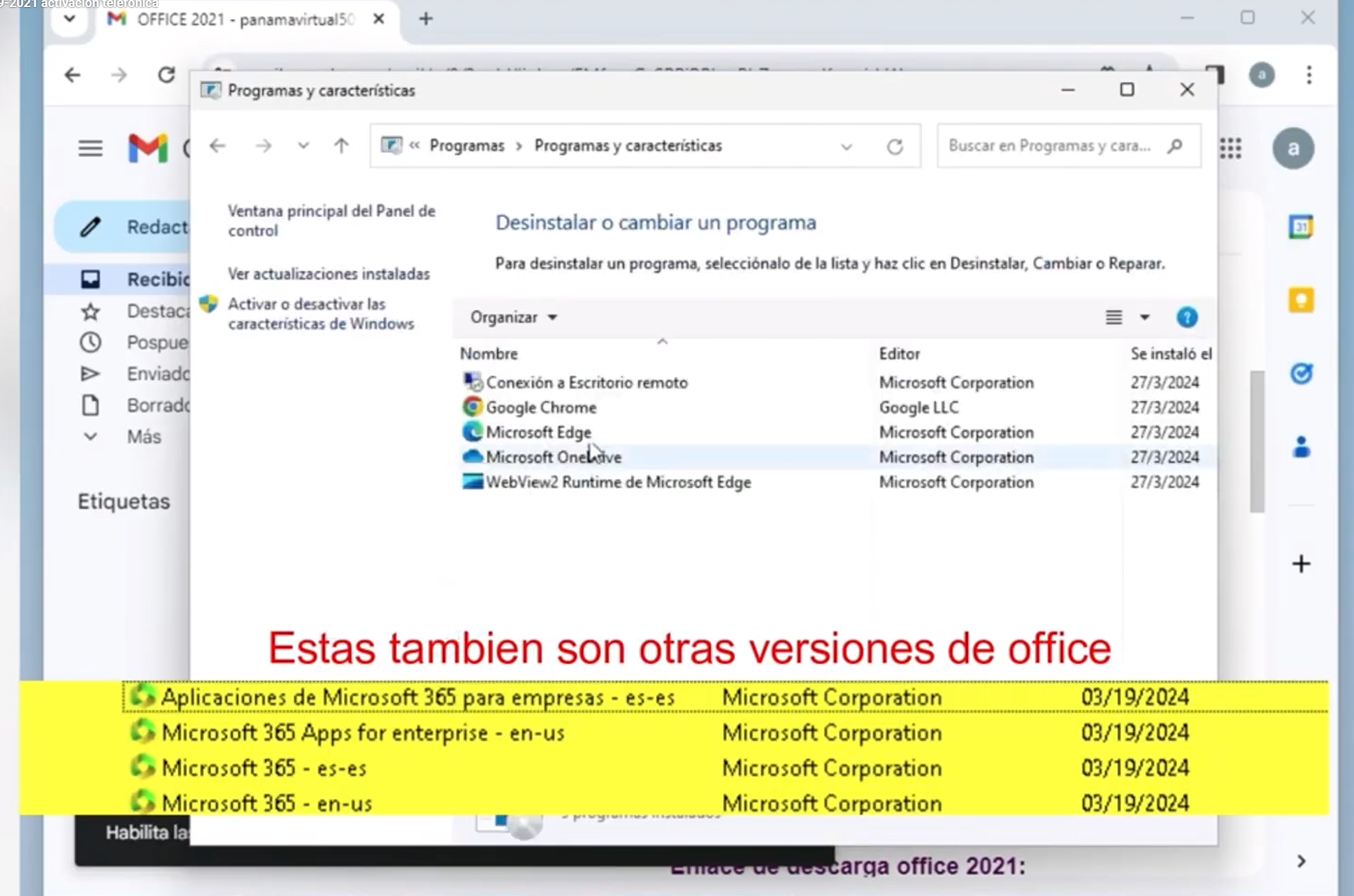Image resolution: width=1354 pixels, height=896 pixels.
Task: Open Ver actualizaciones instaladas link
Action: click(x=329, y=274)
